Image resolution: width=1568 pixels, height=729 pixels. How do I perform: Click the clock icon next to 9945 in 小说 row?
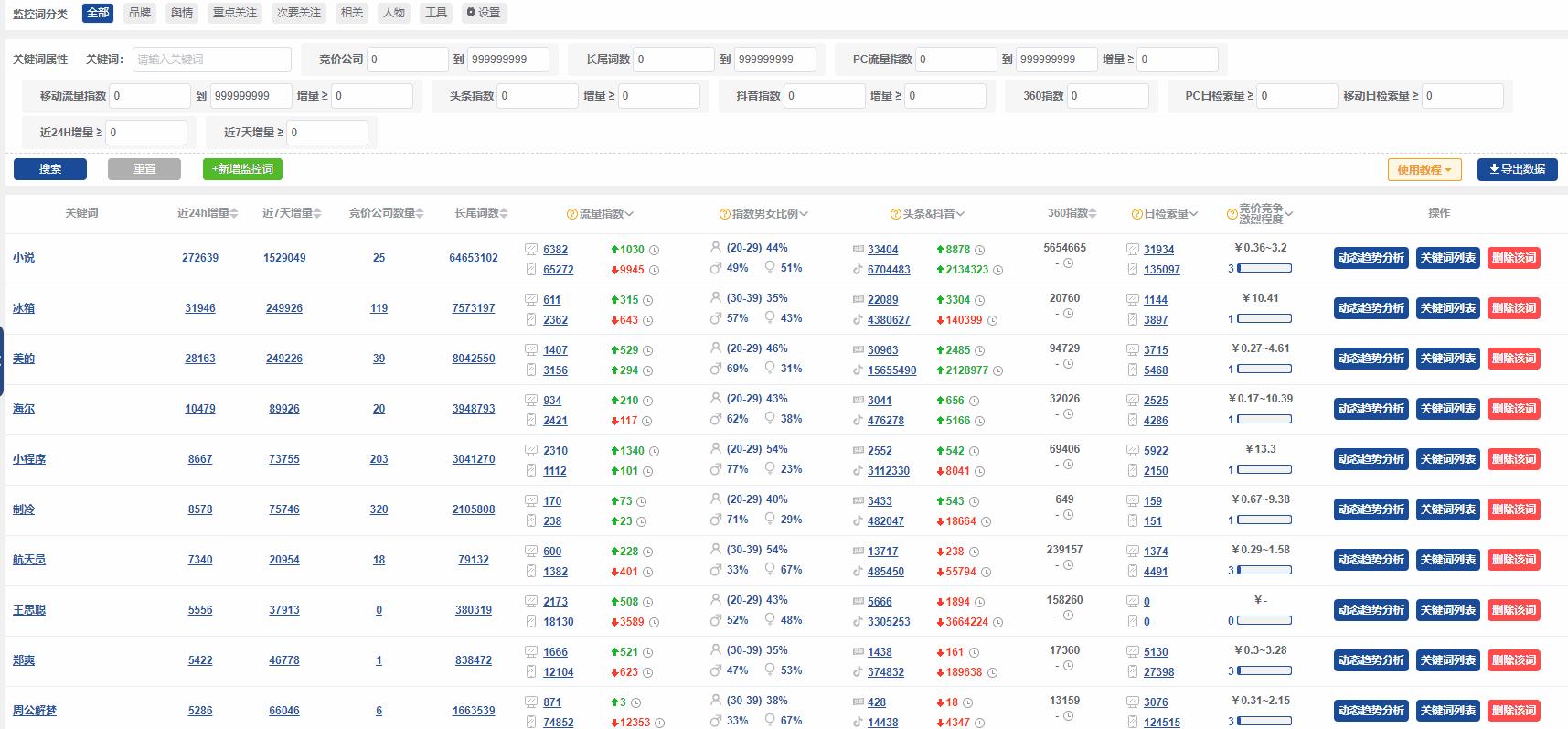coord(655,271)
